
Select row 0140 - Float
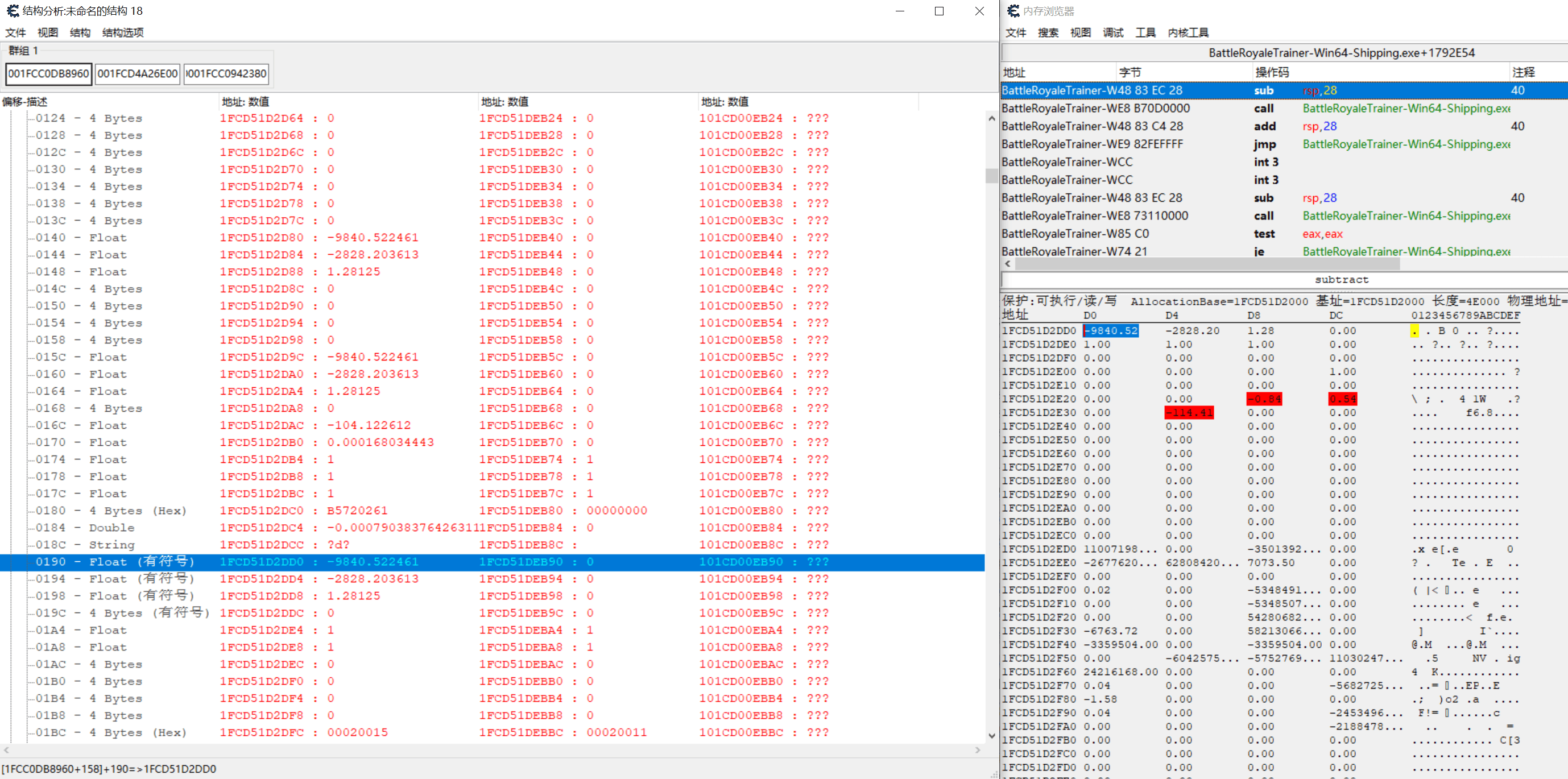[492, 237]
